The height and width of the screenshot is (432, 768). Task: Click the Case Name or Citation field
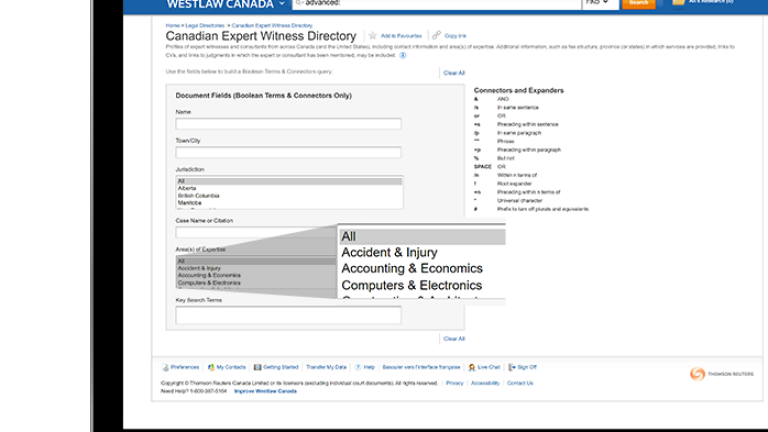coord(256,232)
